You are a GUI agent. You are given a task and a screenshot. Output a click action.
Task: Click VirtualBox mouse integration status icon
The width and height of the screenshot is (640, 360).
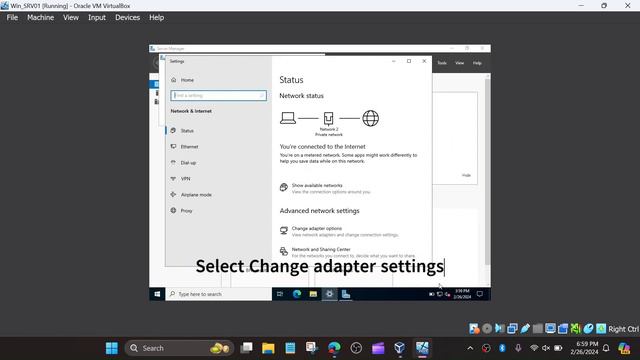(x=588, y=329)
